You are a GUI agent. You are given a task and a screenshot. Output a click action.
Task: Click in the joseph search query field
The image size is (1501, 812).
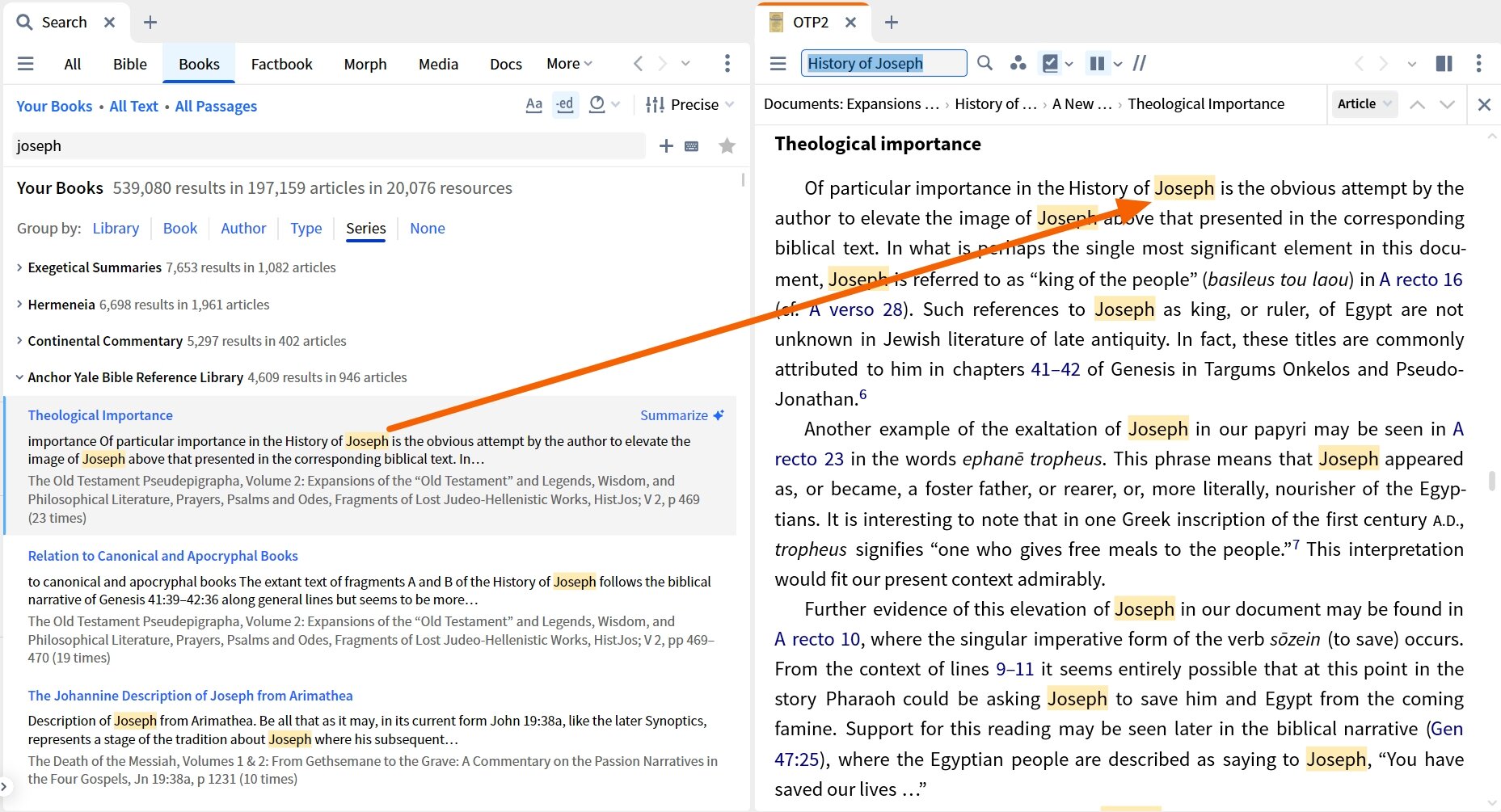pyautogui.click(x=329, y=146)
